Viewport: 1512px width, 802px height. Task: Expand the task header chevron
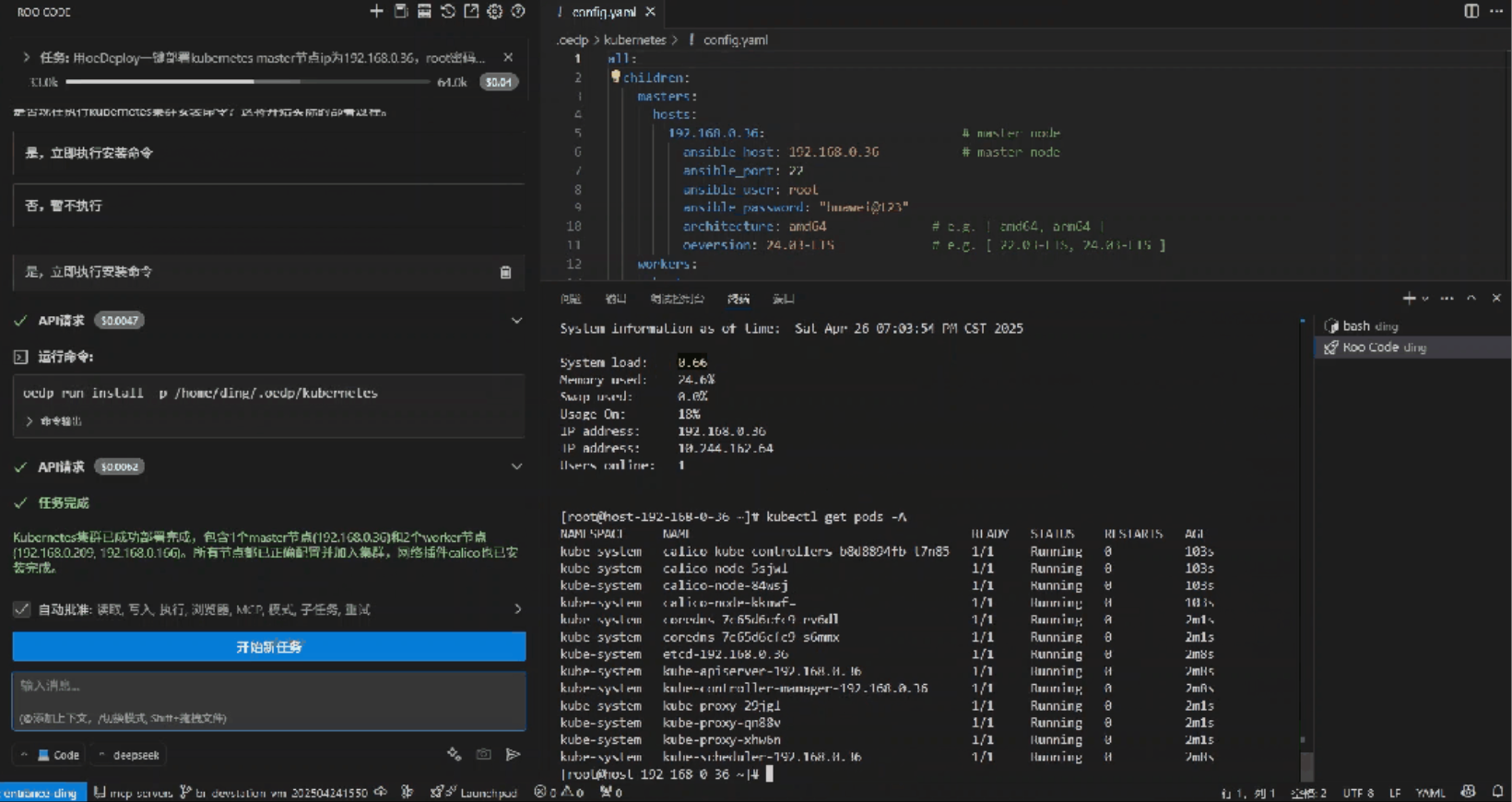[26, 57]
